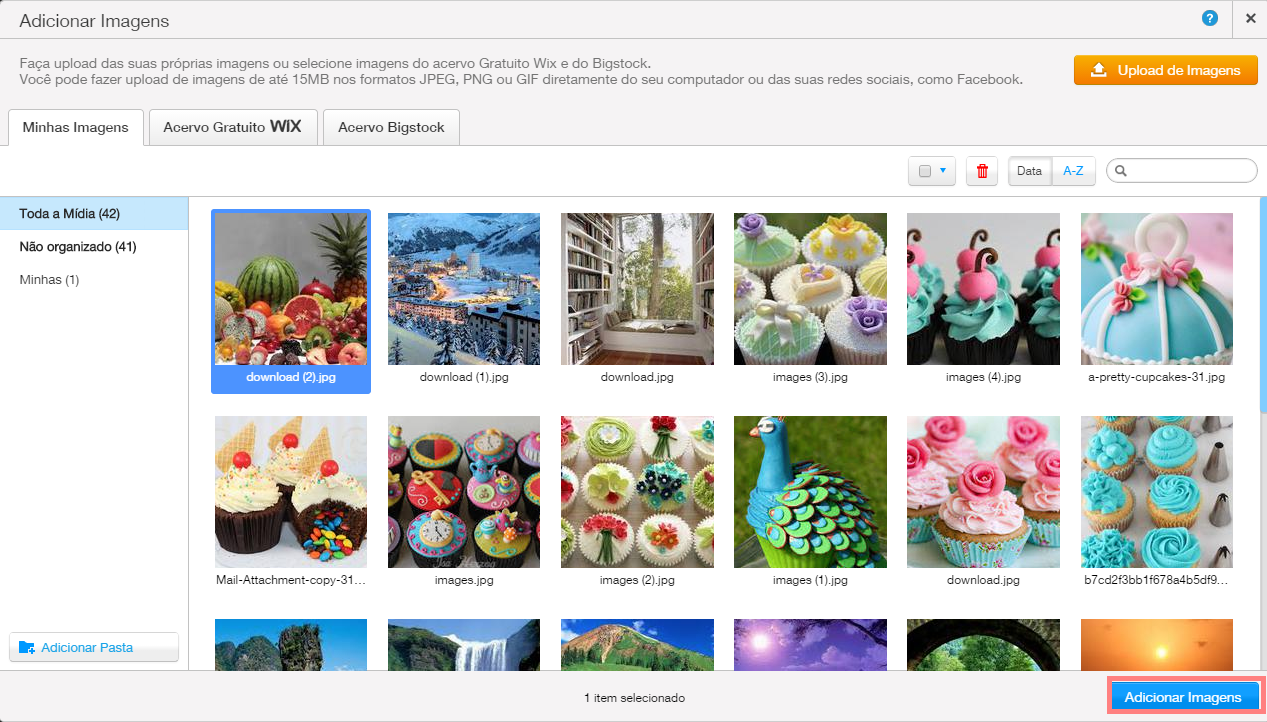This screenshot has width=1267, height=722.
Task: Open the help question mark icon
Action: [x=1210, y=19]
